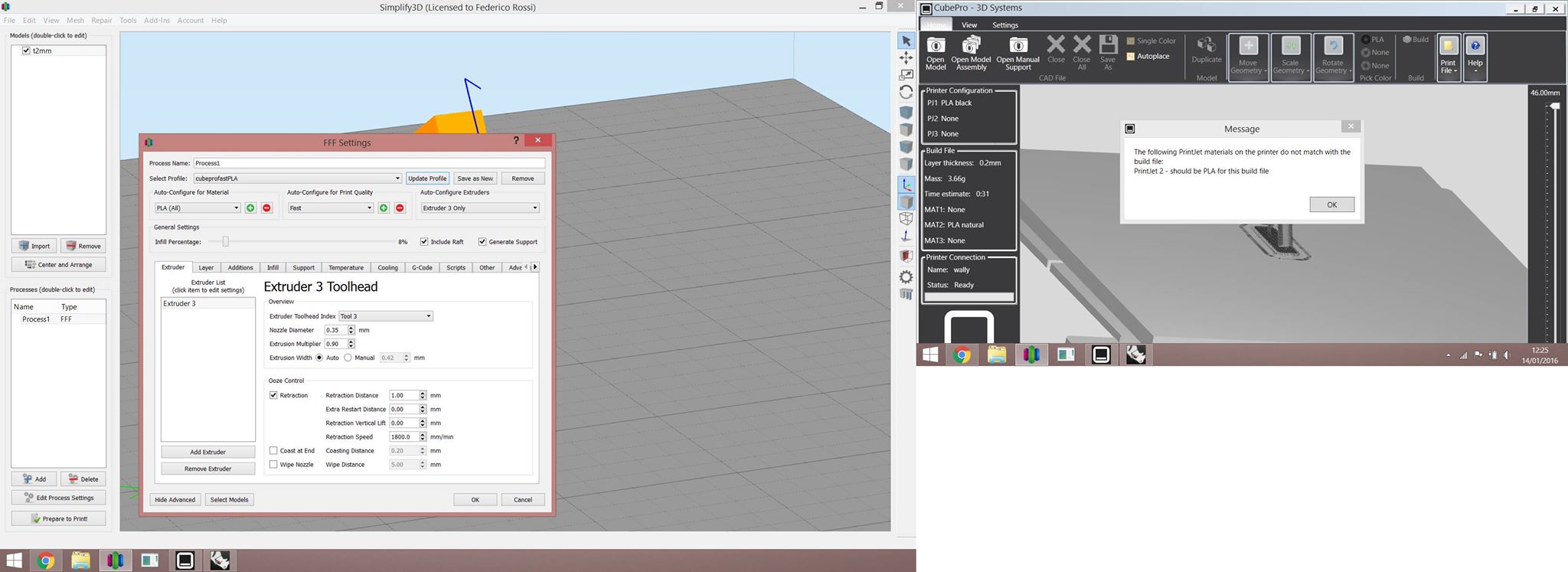Screen dimensions: 1568x572
Task: Click the Update Profile button
Action: pos(427,178)
